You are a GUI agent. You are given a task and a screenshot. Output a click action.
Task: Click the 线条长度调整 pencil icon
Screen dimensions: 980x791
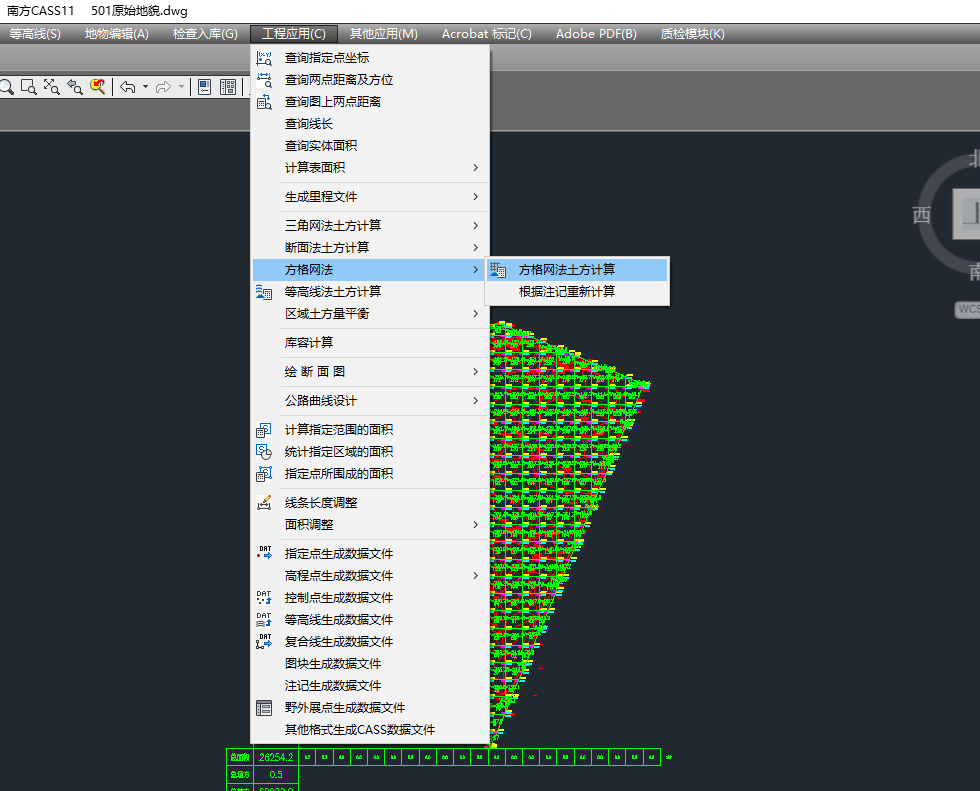(x=264, y=503)
